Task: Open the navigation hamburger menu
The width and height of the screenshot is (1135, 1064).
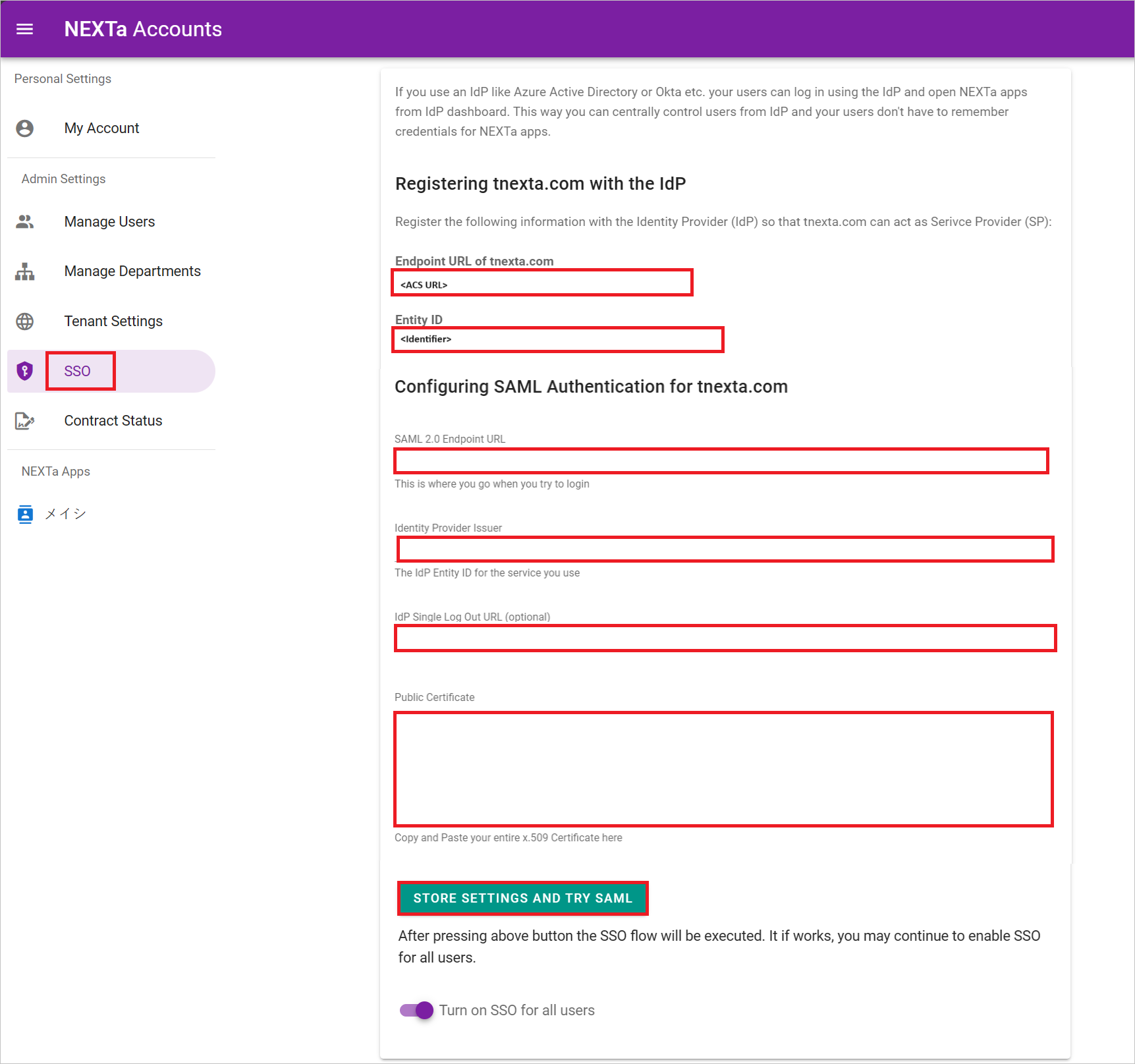Action: [x=24, y=28]
